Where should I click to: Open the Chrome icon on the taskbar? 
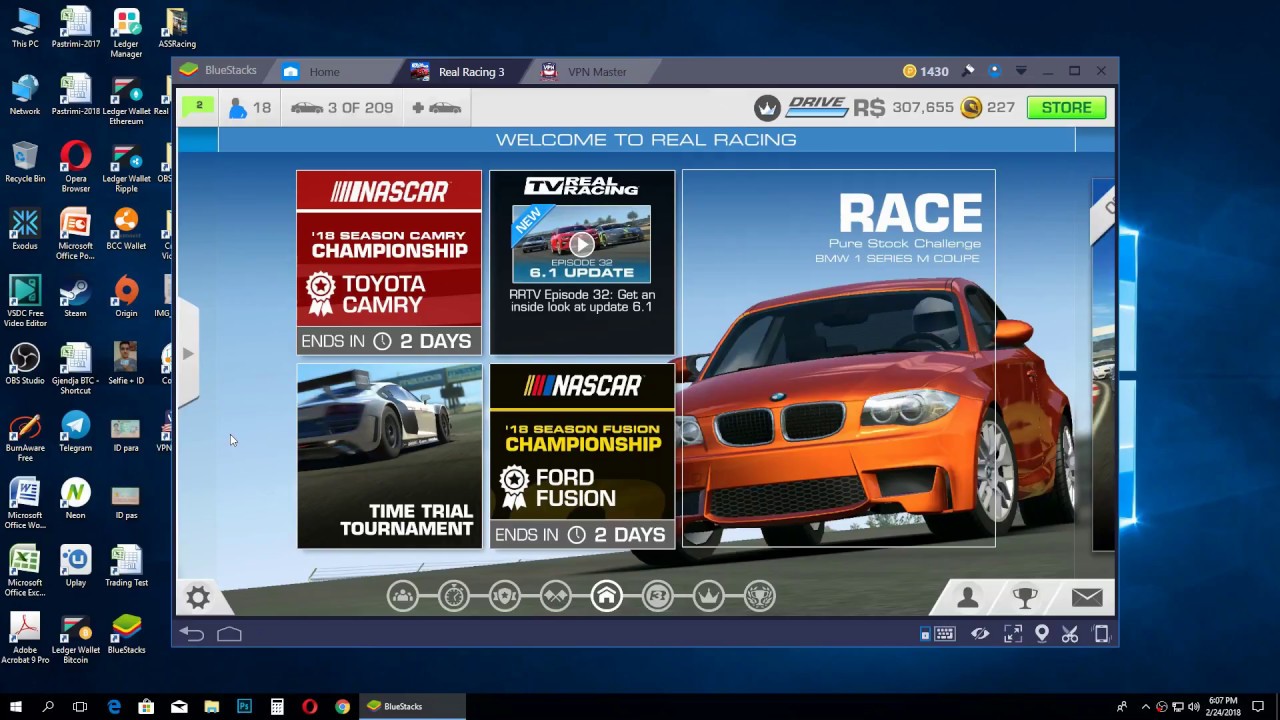342,706
